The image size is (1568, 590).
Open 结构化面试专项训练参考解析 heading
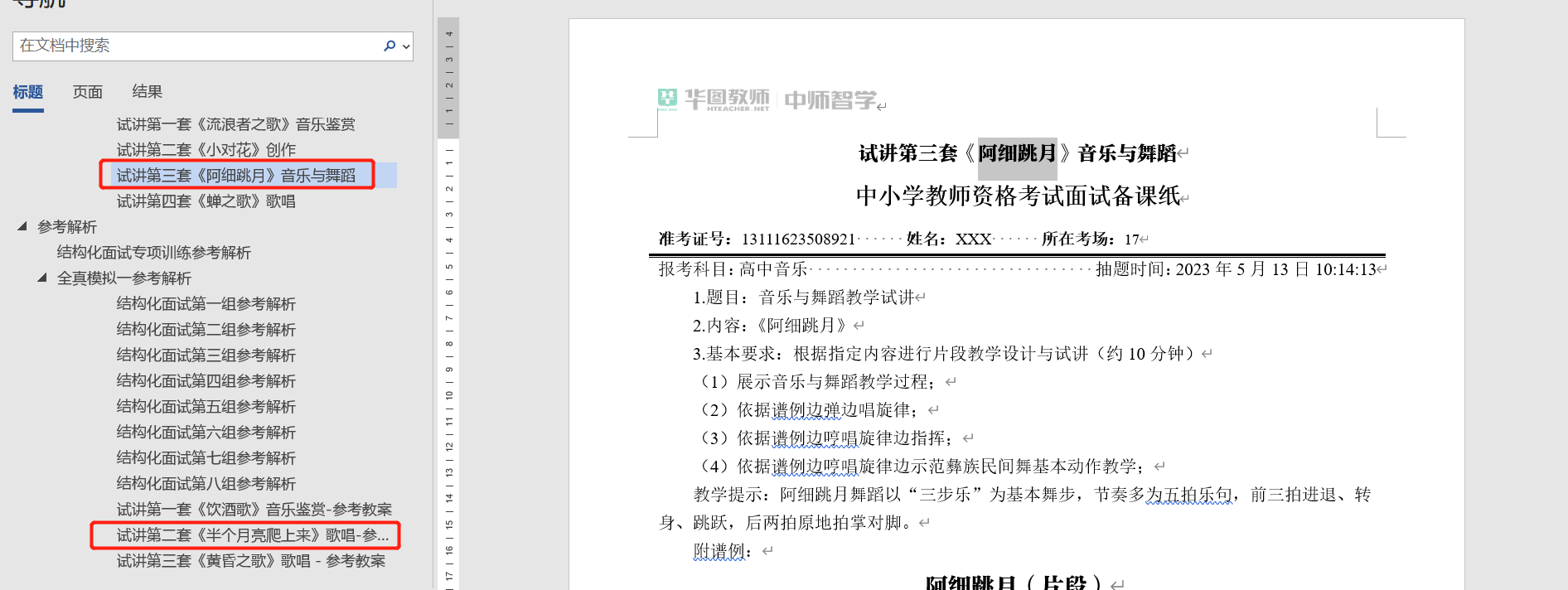153,253
